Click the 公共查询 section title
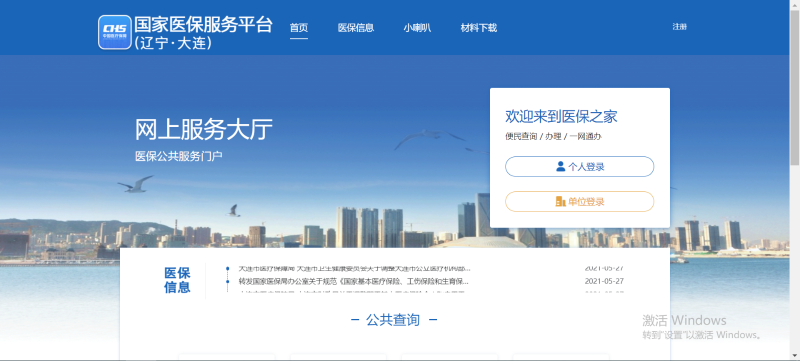Screen dimensions: 800x361 (x=393, y=320)
